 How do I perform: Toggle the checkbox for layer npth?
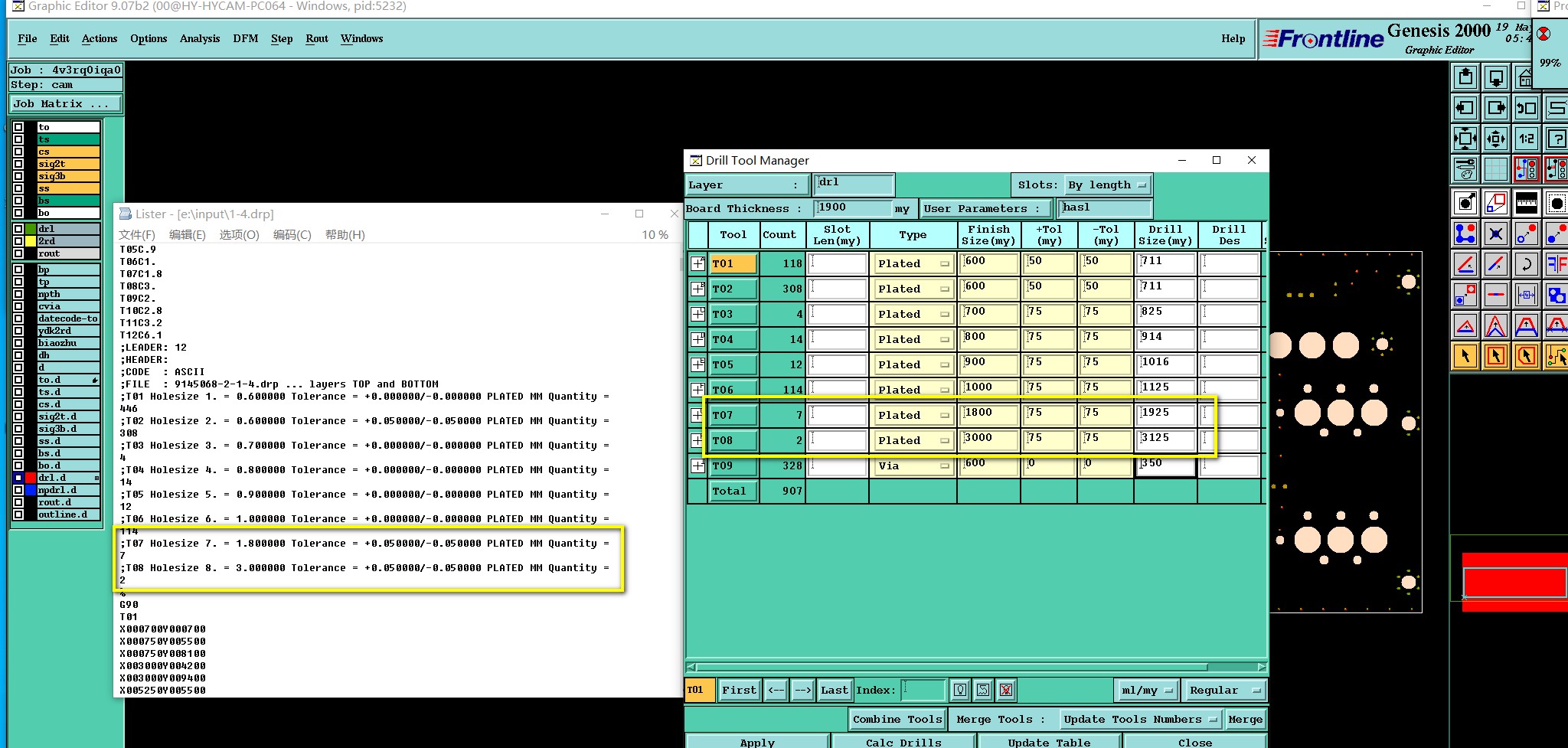18,294
